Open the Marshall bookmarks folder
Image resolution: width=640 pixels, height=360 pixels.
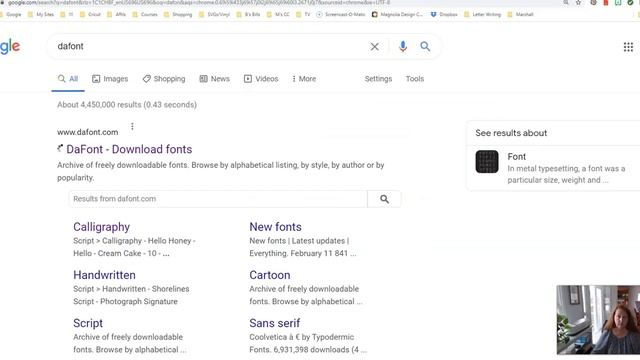coord(520,14)
